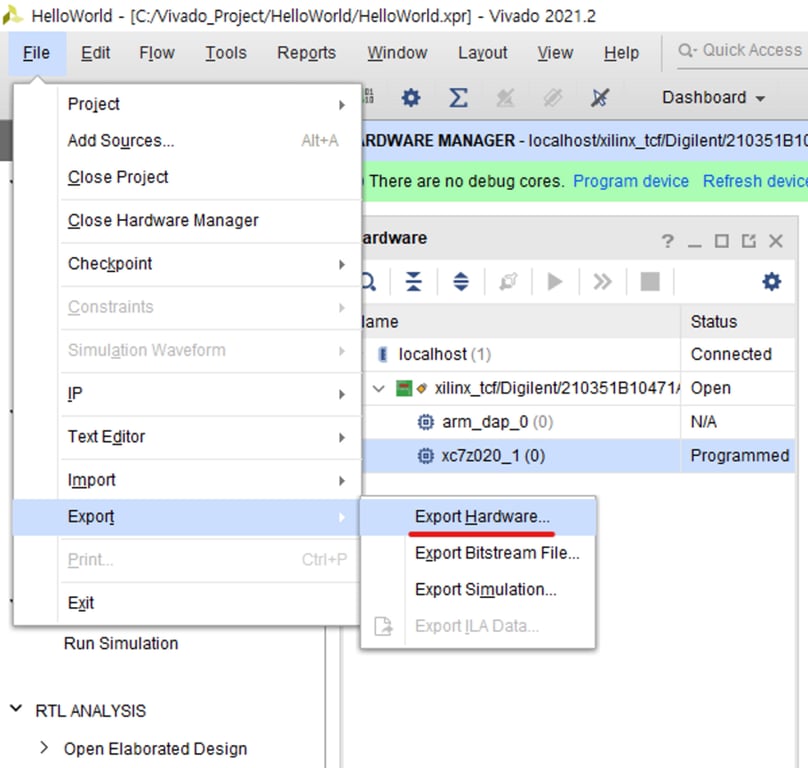The width and height of the screenshot is (808, 768).
Task: Click Open Elaborated Design text
Action: coord(155,748)
